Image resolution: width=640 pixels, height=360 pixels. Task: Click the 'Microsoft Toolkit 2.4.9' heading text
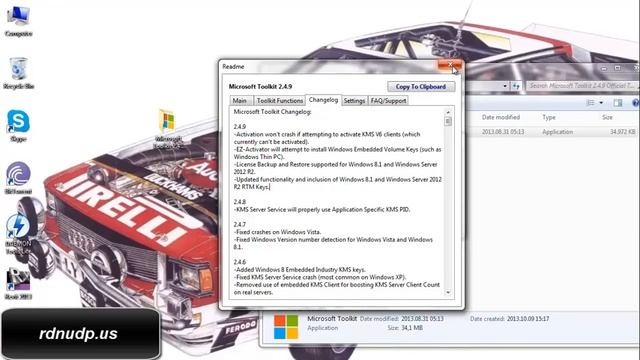coord(260,87)
